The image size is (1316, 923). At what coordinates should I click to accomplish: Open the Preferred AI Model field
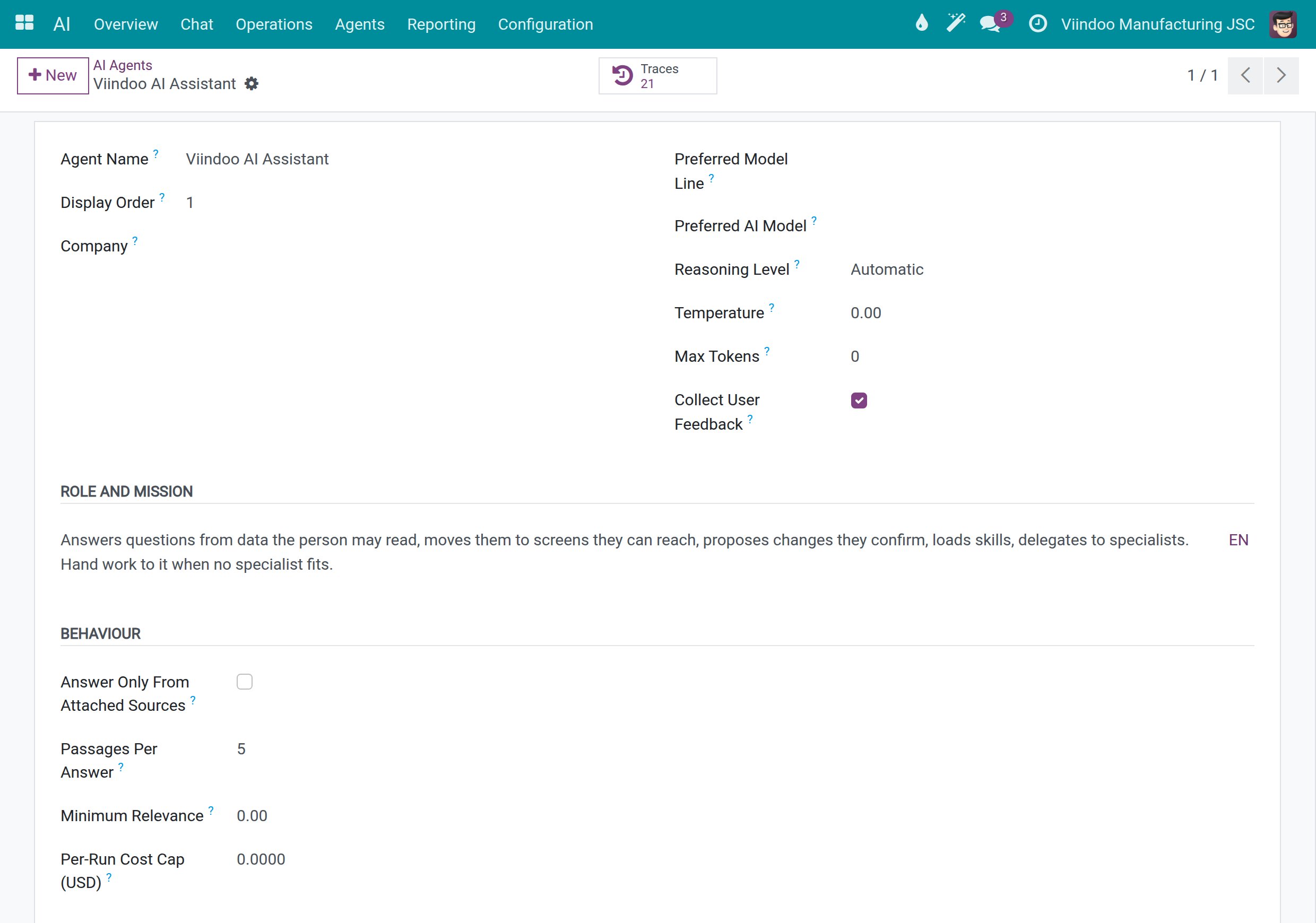[1051, 226]
